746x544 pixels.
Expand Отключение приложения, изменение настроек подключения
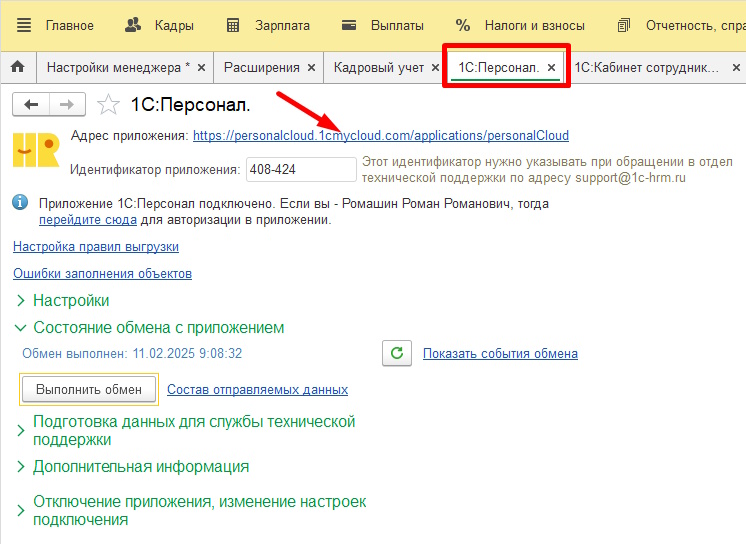click(x=200, y=510)
